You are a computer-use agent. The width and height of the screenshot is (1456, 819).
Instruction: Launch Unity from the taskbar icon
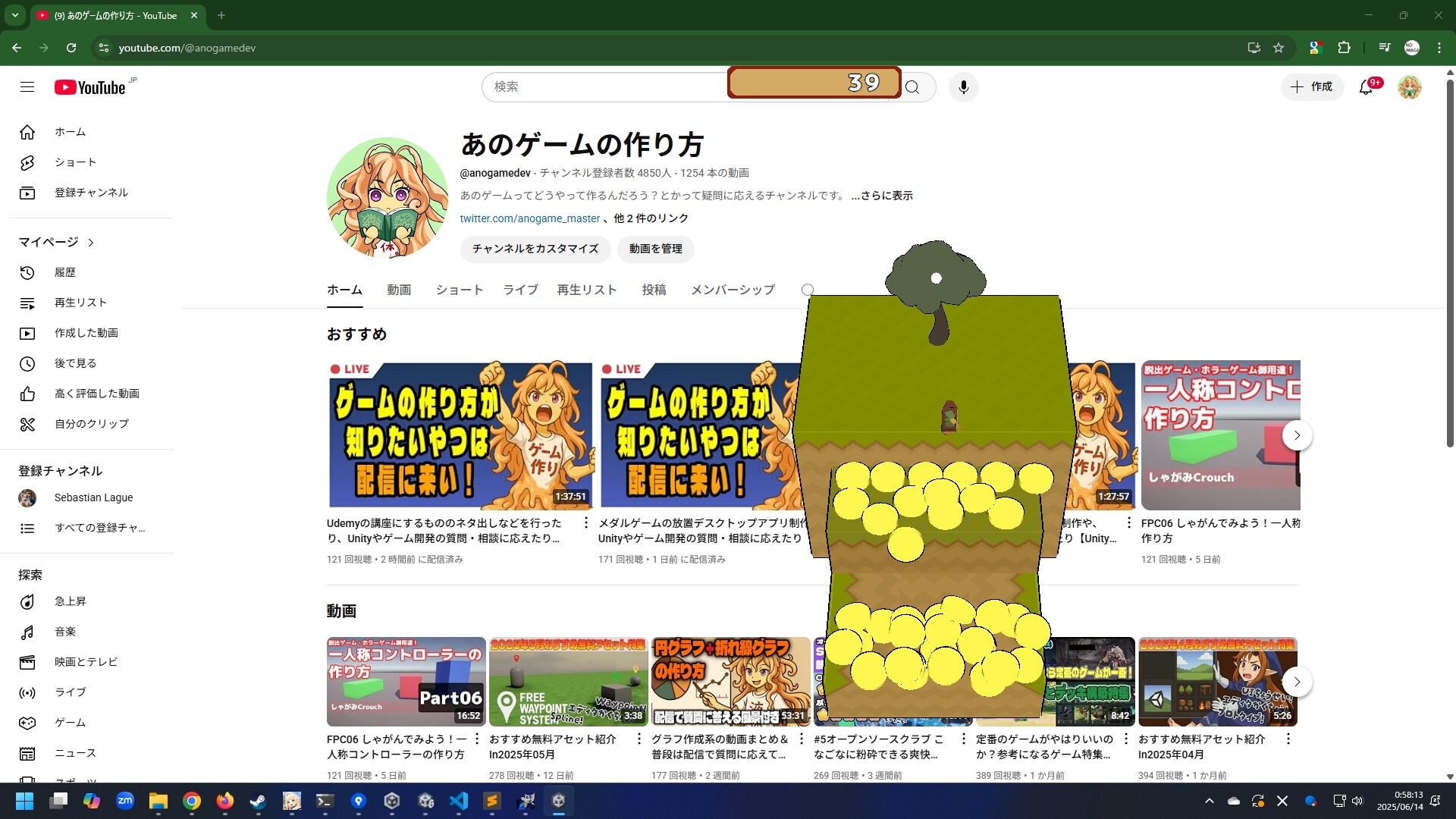(391, 801)
